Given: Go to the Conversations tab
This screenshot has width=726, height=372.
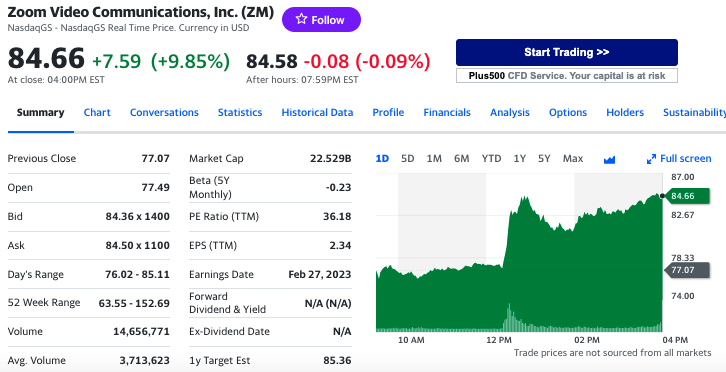Looking at the screenshot, I should coord(164,113).
